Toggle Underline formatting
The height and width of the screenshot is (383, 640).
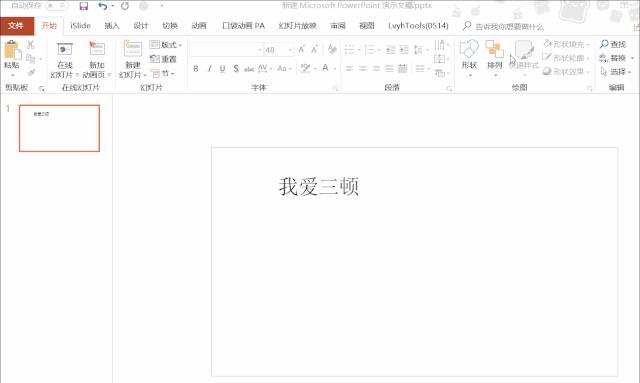pos(222,69)
